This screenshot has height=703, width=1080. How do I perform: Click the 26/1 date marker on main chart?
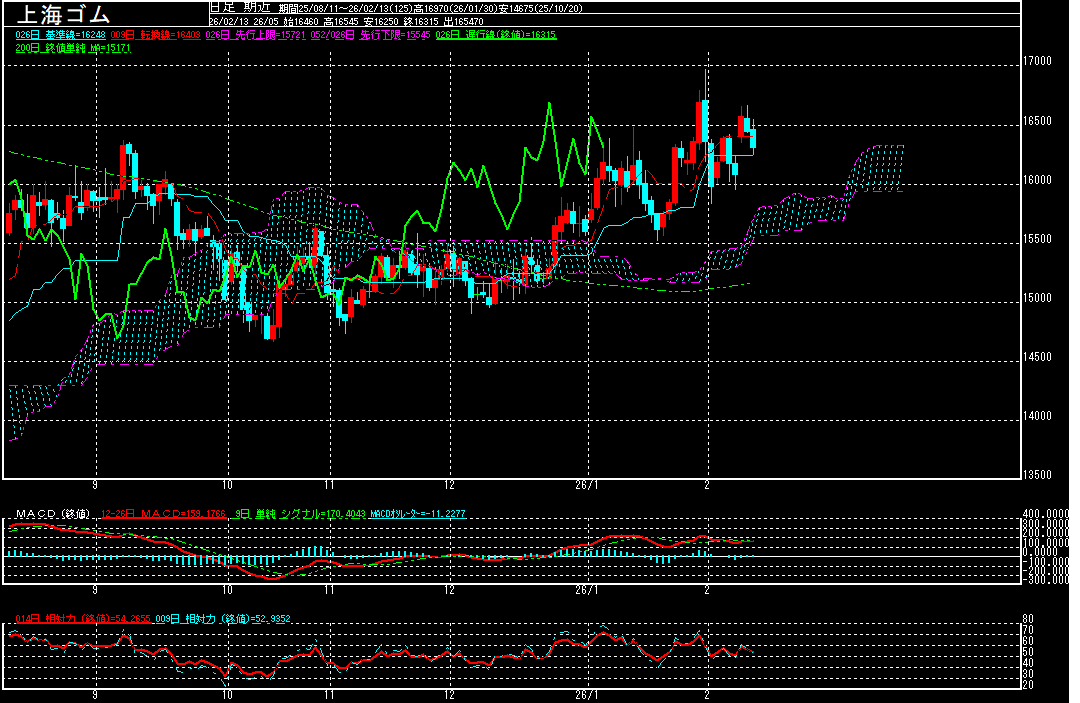(589, 483)
